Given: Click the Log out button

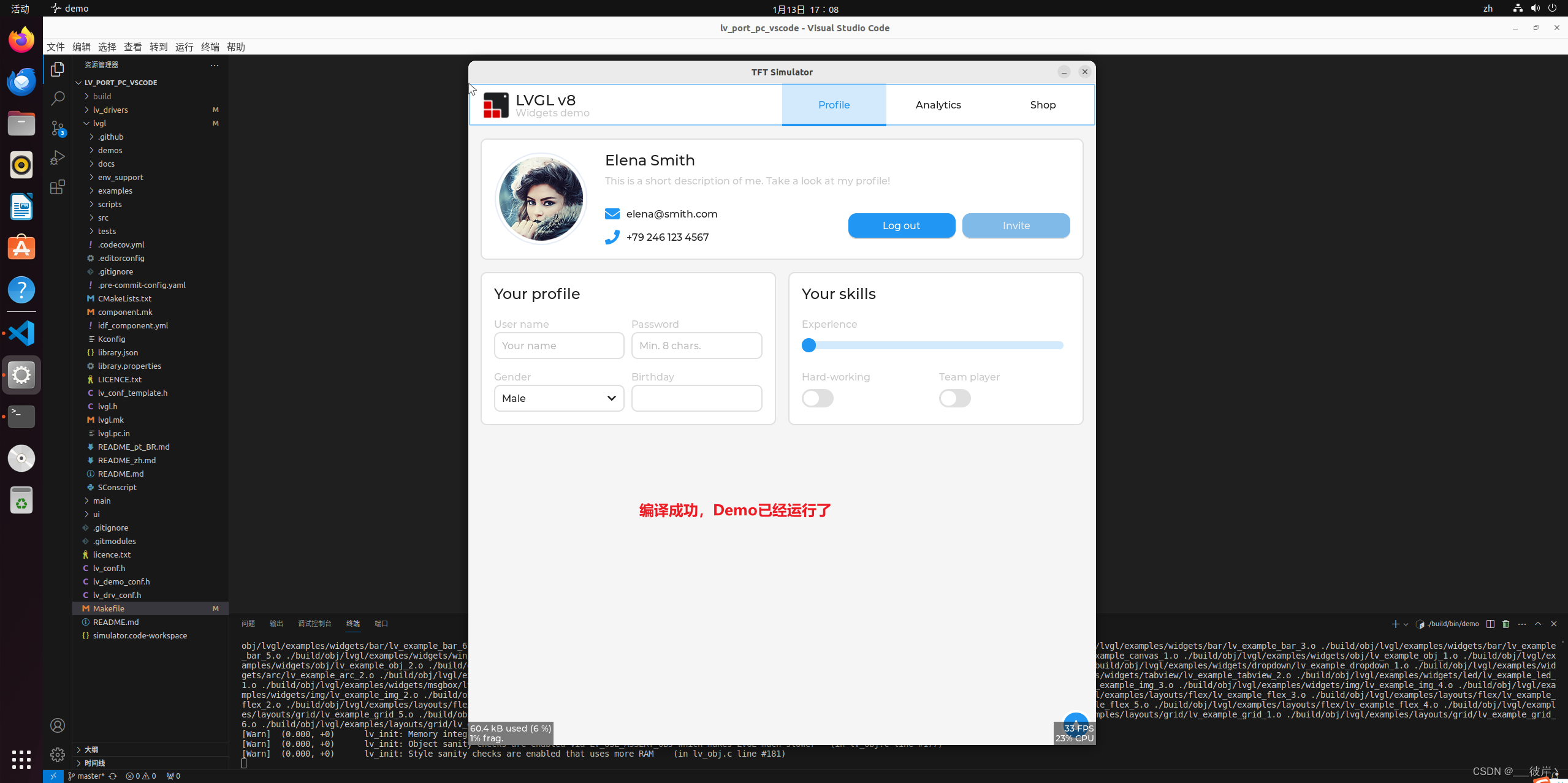Looking at the screenshot, I should [901, 225].
